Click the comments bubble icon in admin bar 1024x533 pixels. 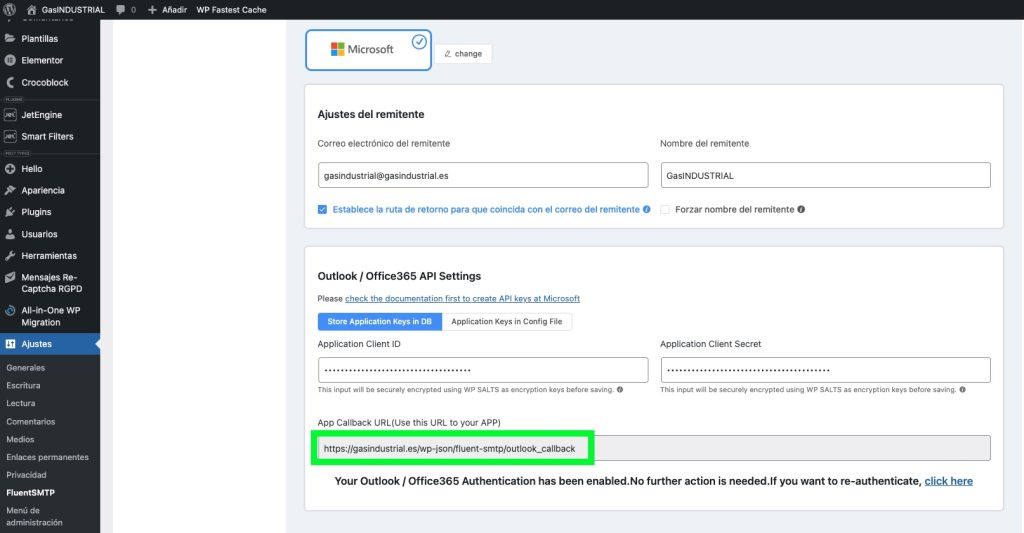point(120,9)
